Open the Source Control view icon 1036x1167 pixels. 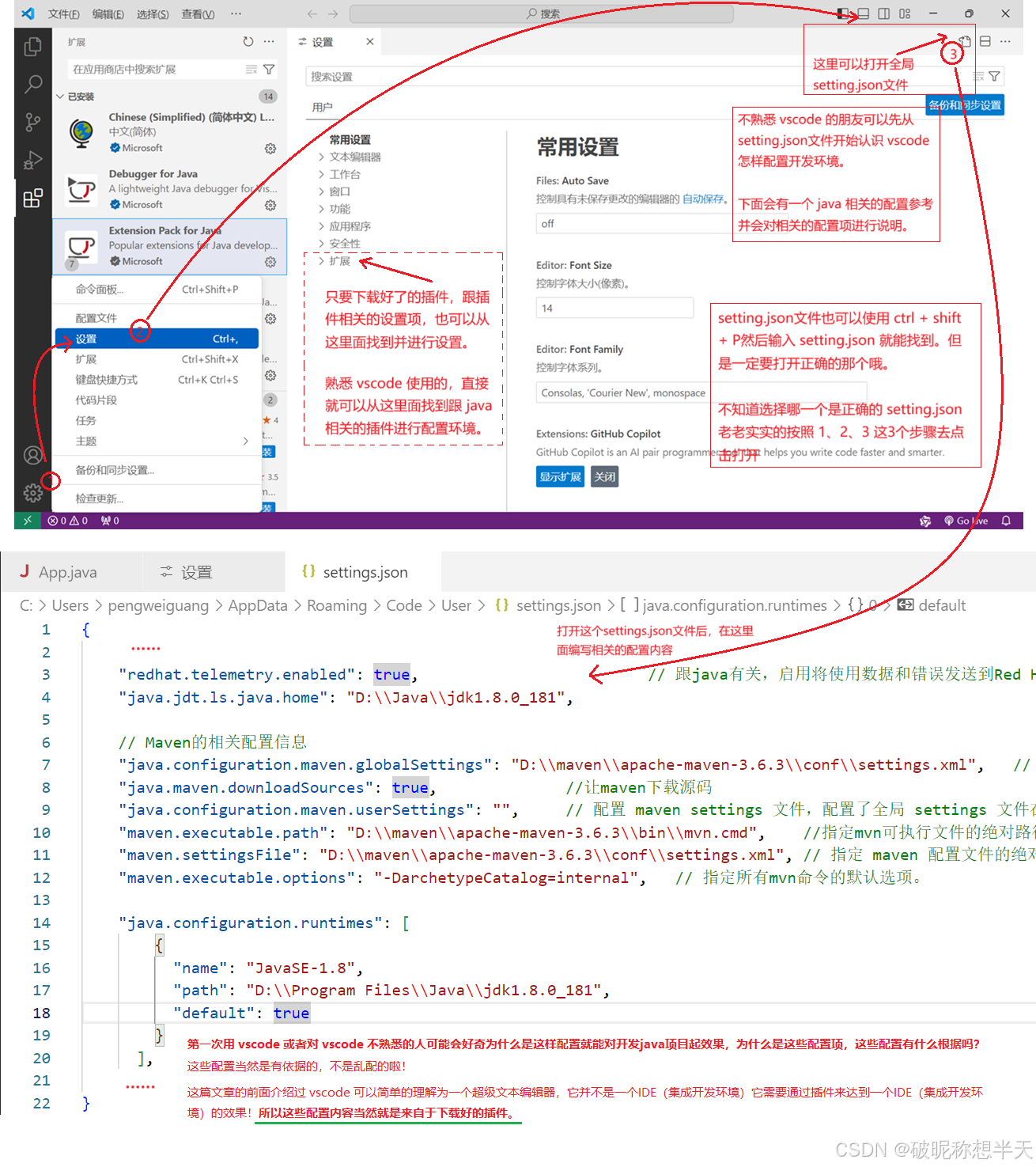[32, 122]
